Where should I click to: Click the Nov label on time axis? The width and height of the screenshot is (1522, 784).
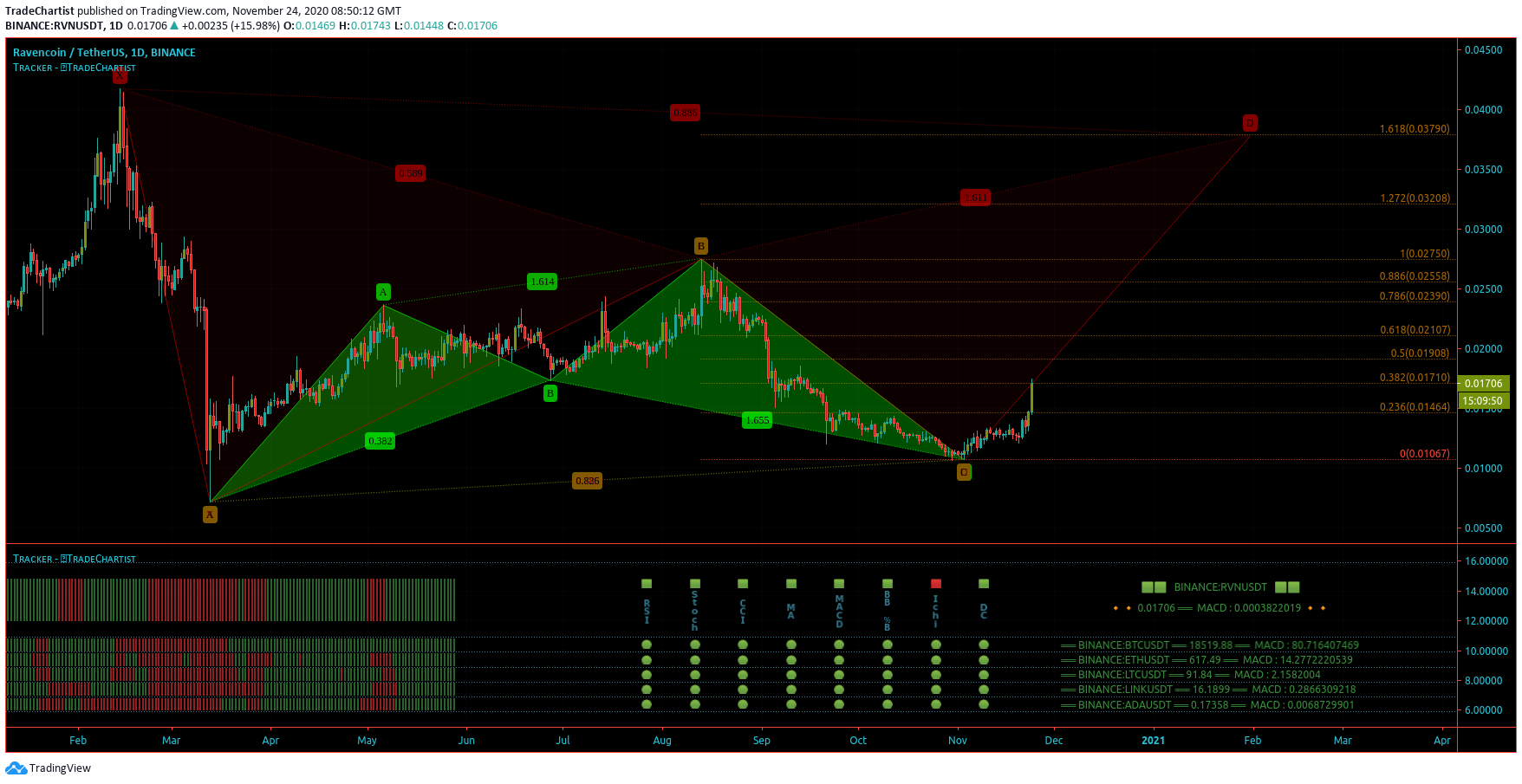pyautogui.click(x=957, y=741)
